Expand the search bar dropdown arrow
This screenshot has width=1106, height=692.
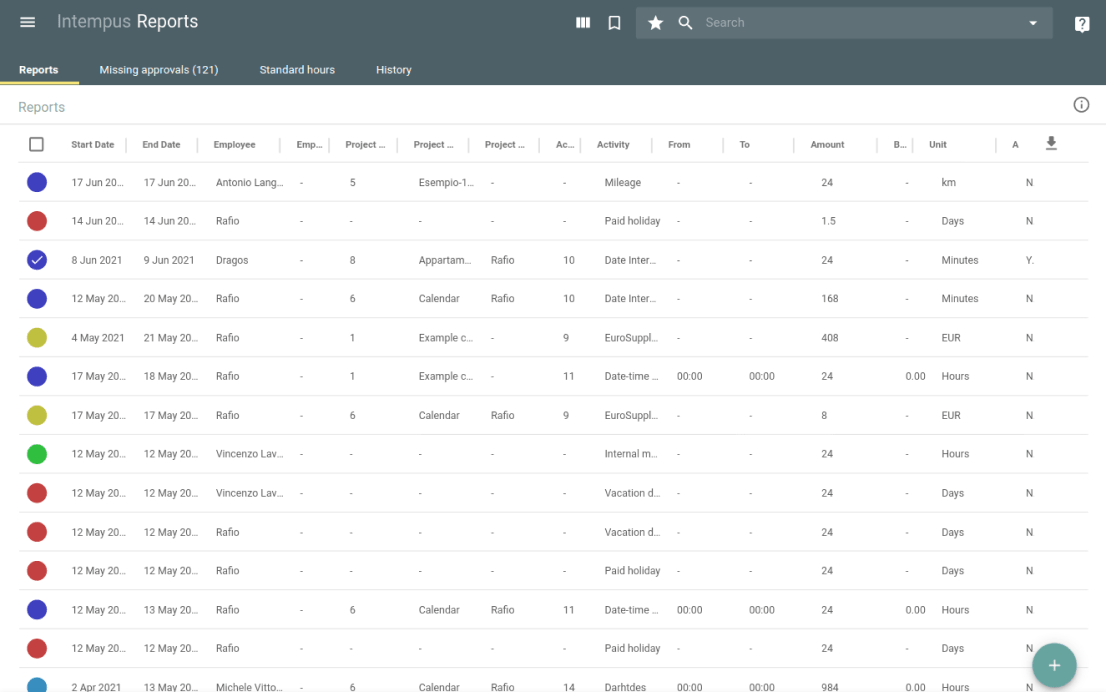(x=1033, y=23)
